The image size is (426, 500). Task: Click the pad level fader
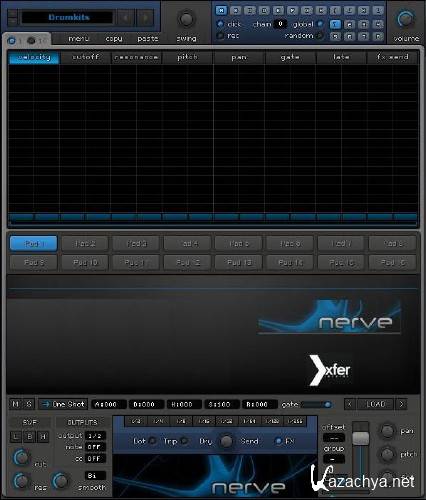coord(361,438)
